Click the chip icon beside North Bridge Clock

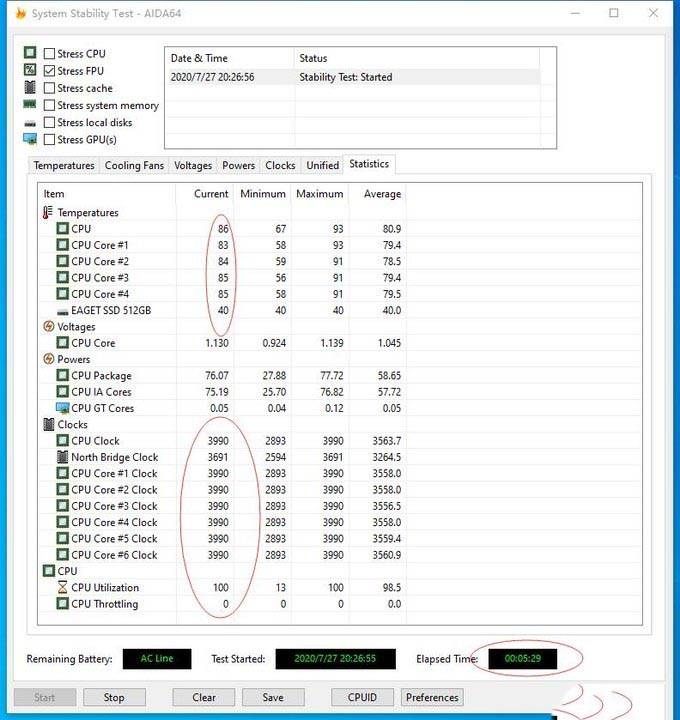pyautogui.click(x=62, y=457)
